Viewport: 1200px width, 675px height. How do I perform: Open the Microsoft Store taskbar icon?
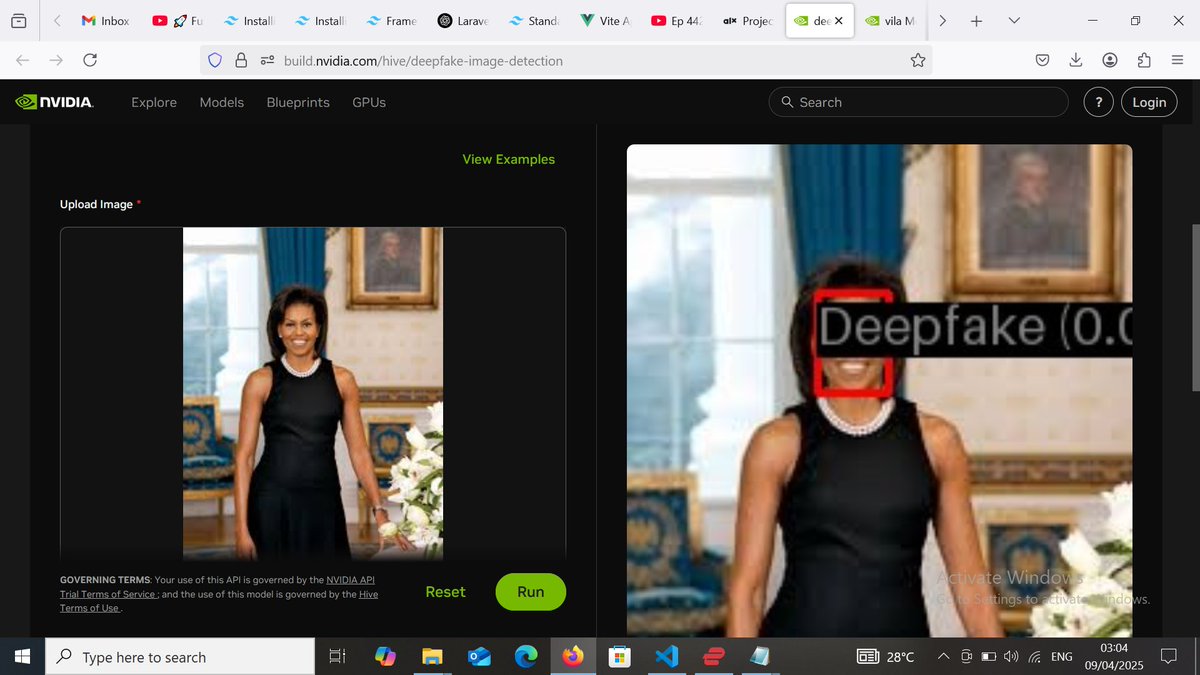[x=619, y=657]
